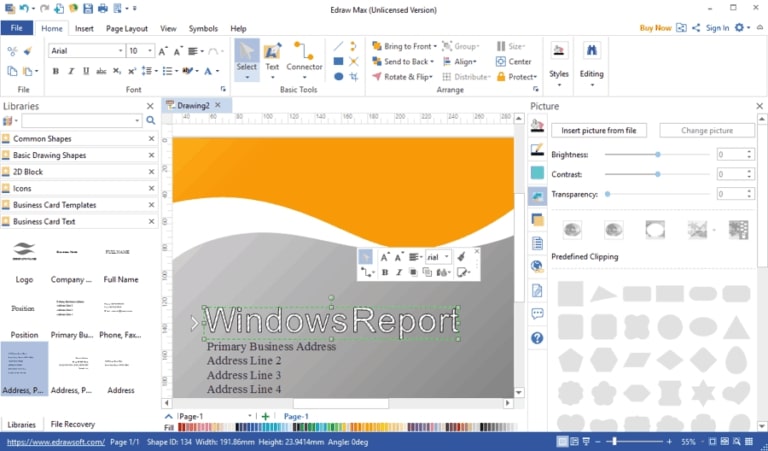Switch to the Page Layout tab
This screenshot has width=768, height=451.
[127, 28]
